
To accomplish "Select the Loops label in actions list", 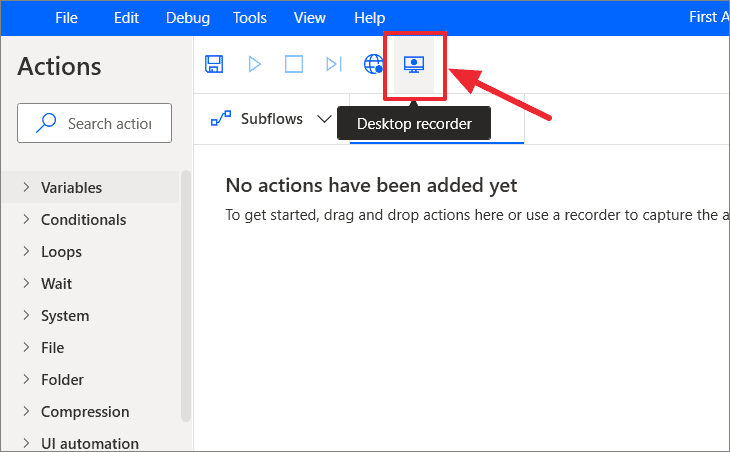I will [x=61, y=252].
